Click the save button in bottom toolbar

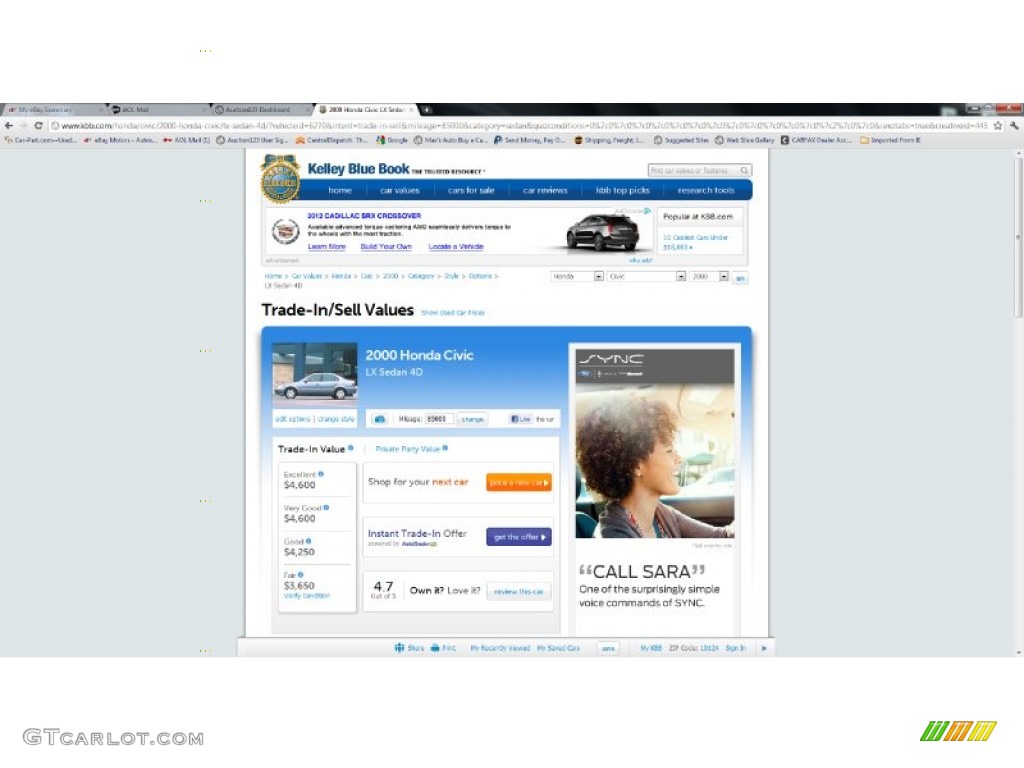pos(608,648)
